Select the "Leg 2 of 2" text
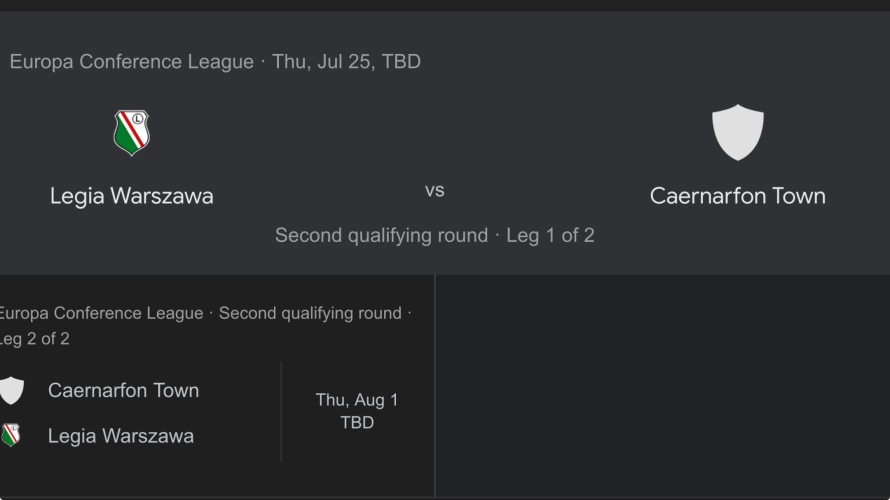Viewport: 890px width, 500px height. [34, 339]
